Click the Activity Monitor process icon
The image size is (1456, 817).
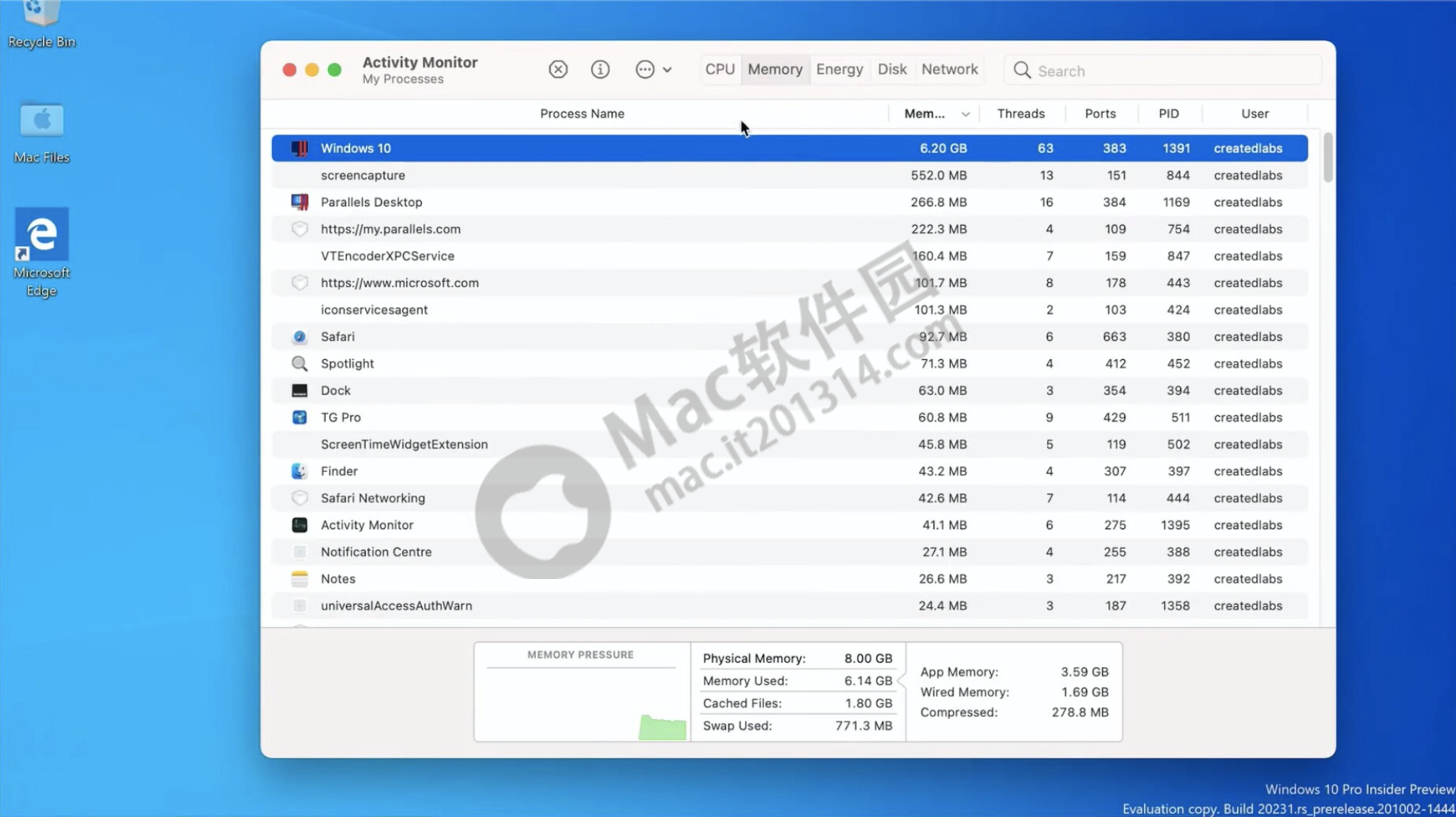point(300,525)
